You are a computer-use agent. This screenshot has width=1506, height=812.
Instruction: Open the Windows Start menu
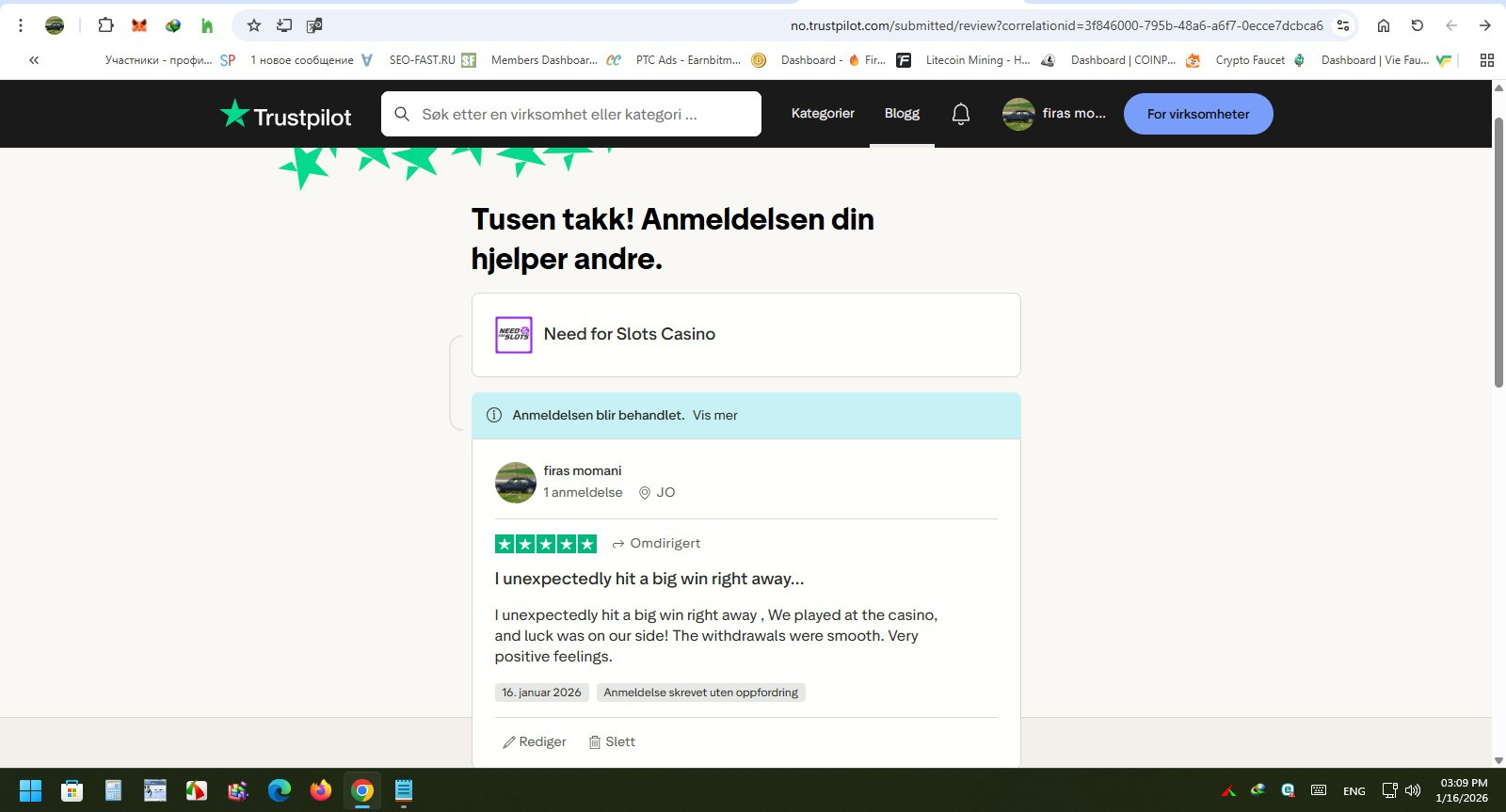click(30, 790)
